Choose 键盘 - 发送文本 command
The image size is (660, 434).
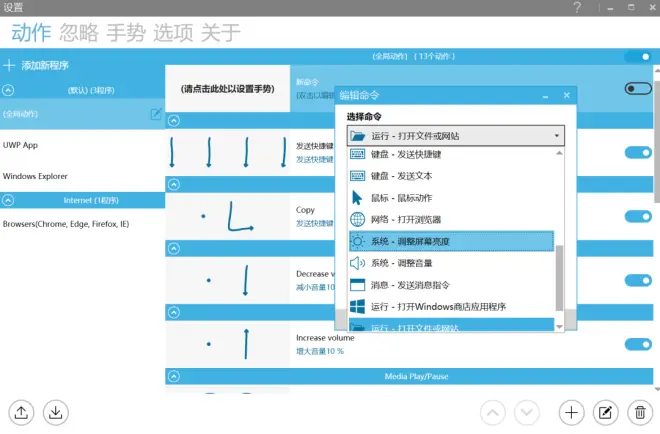coord(452,176)
